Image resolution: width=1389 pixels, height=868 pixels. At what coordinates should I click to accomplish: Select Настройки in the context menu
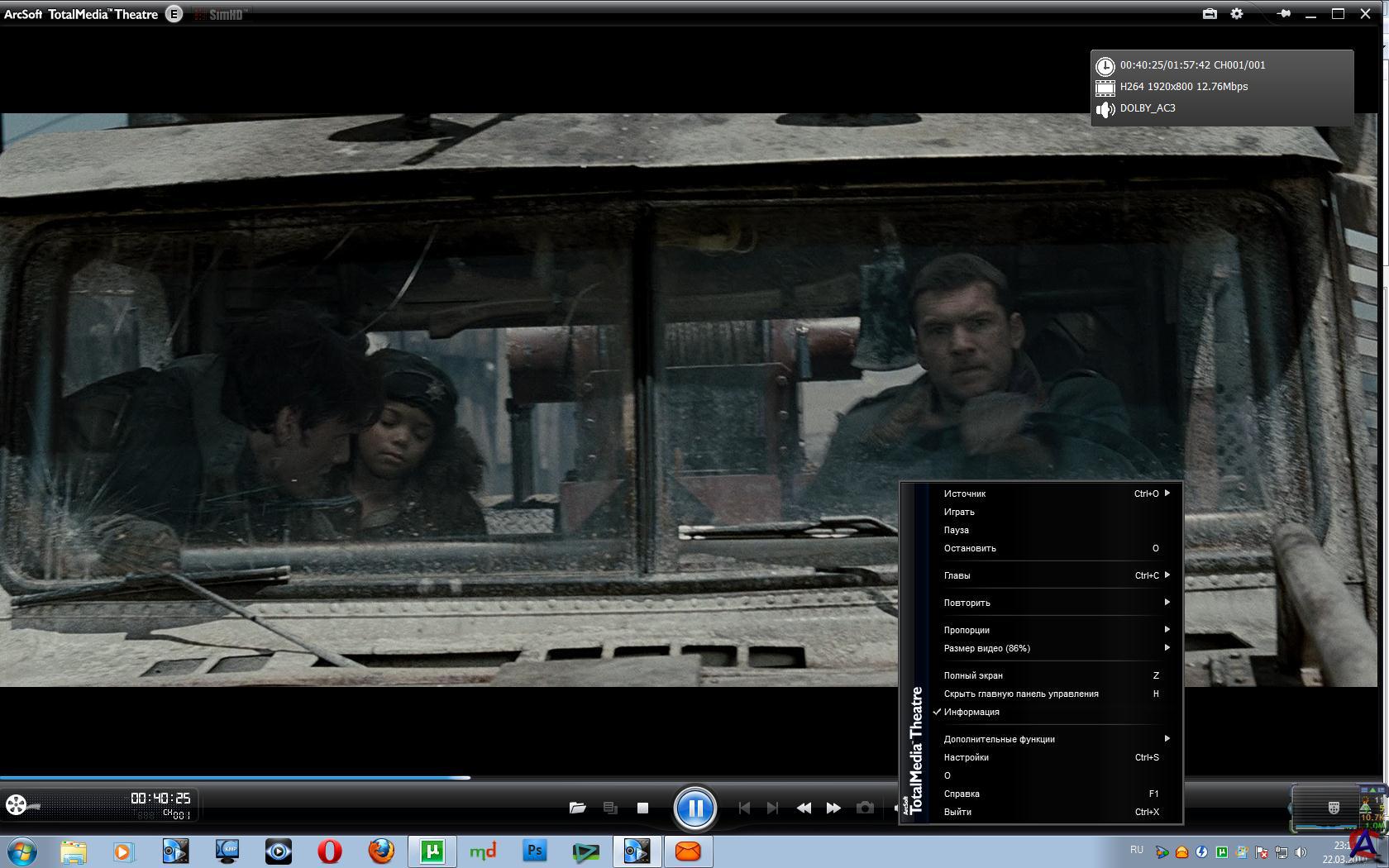click(966, 757)
